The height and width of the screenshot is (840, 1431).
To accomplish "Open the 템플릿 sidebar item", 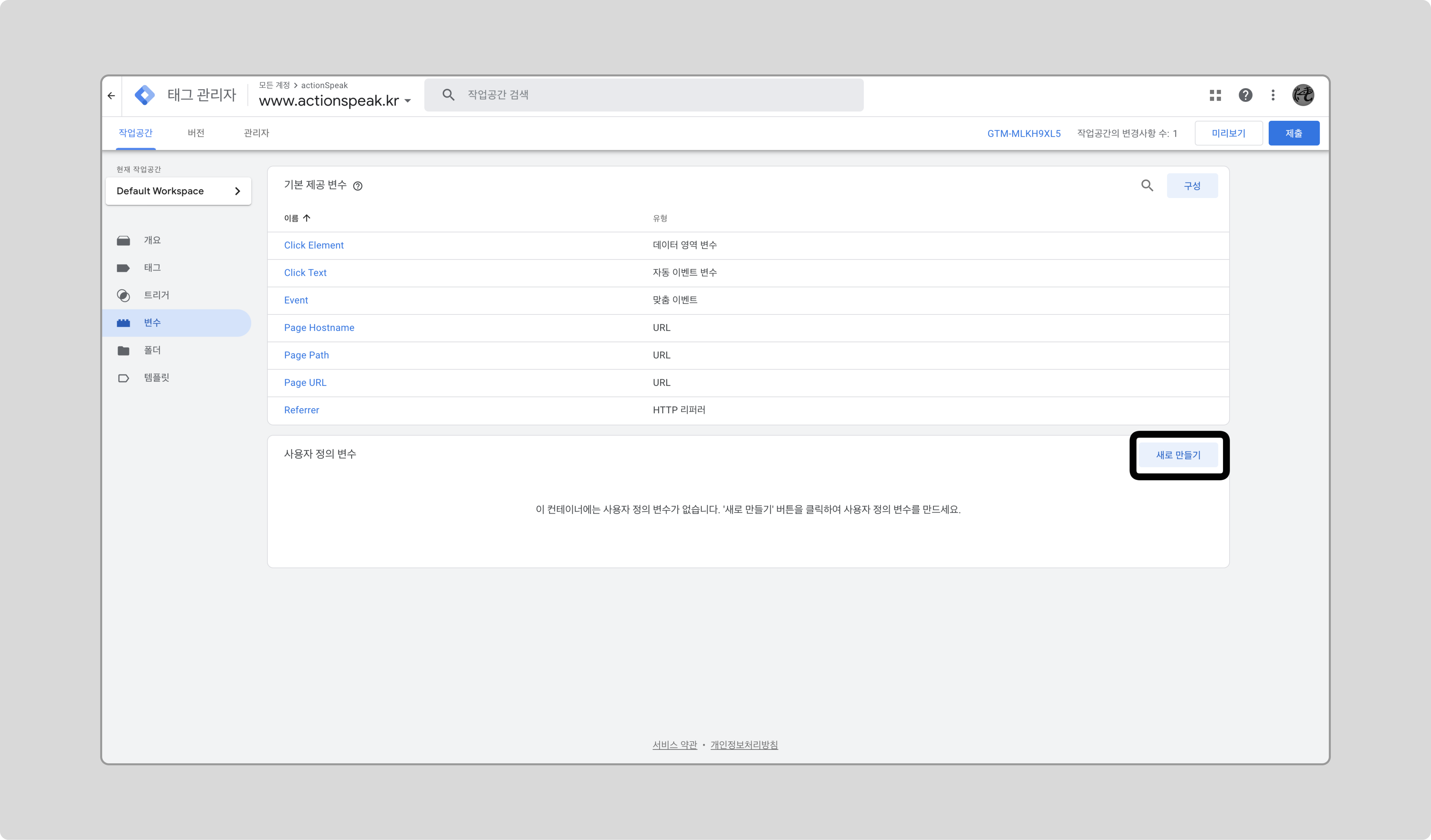I will pos(177,378).
